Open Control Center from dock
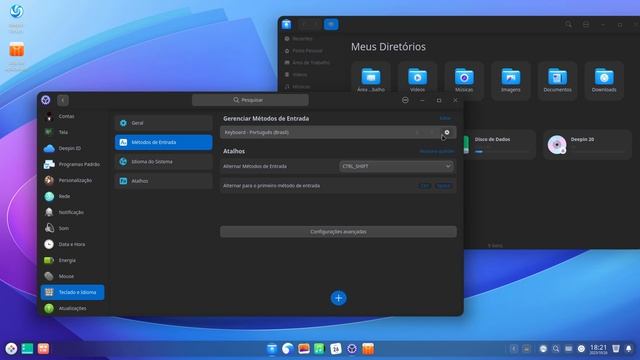 point(352,349)
